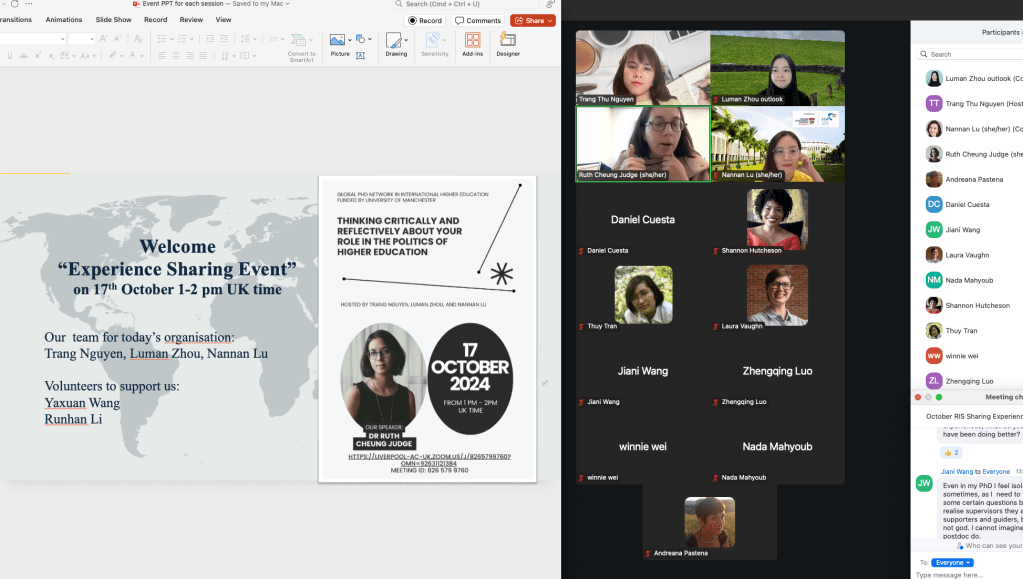Open the Shapes insert icon
The image size is (1023, 579).
pos(362,39)
